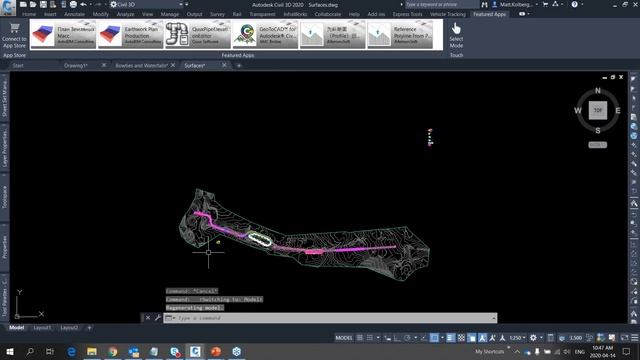Toggle polar tracking in the status bar
This screenshot has width=640, height=360.
click(407, 338)
